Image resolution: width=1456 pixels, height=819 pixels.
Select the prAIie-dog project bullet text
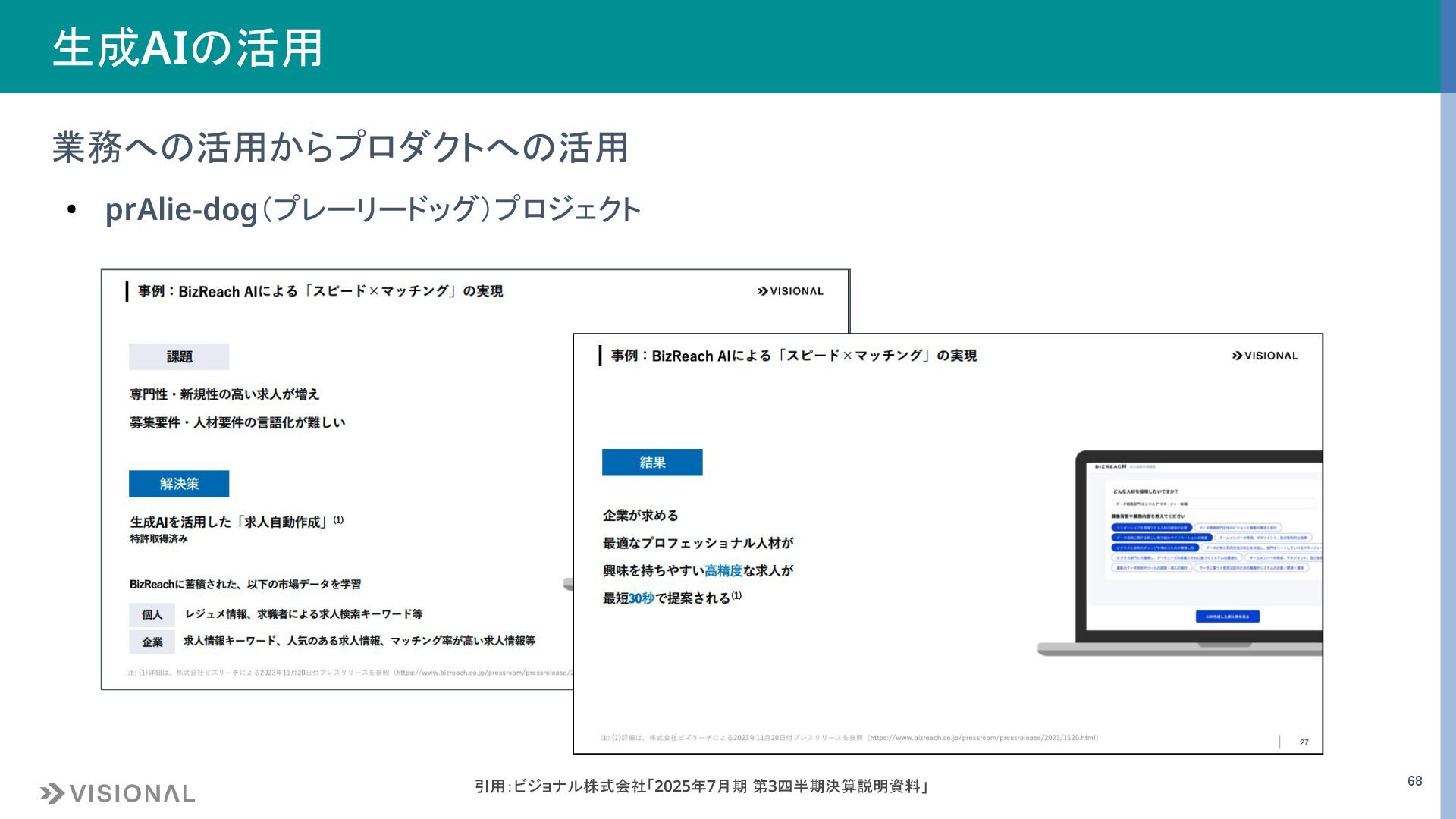tap(372, 209)
